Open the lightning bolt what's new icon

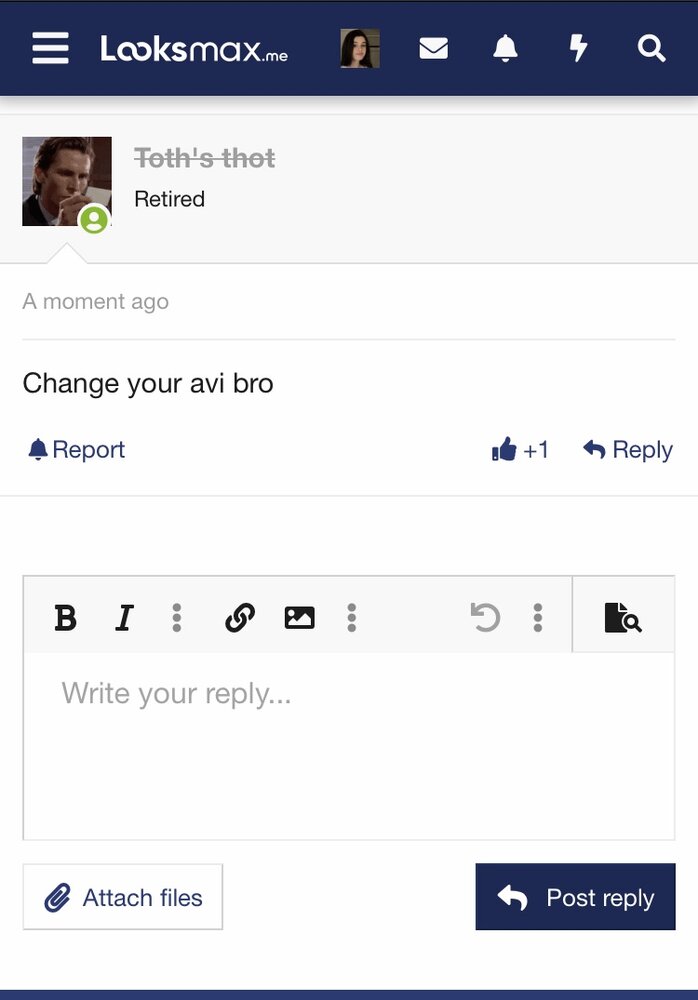(x=578, y=48)
